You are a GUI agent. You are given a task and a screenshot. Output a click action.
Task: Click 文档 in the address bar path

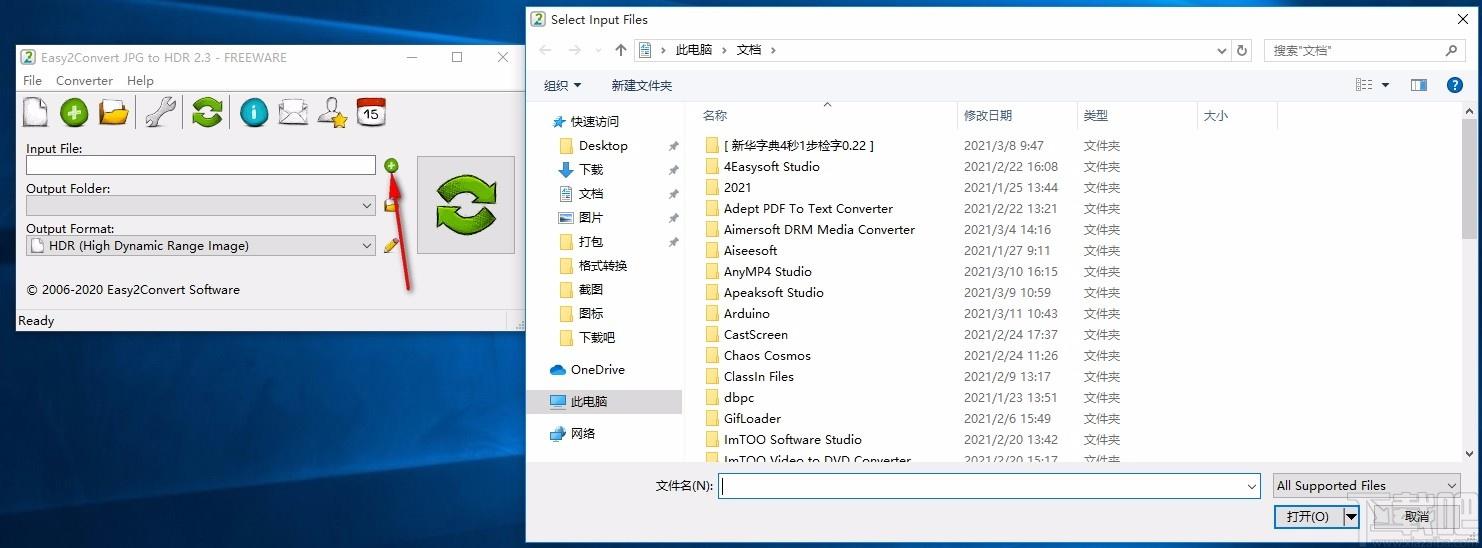[749, 50]
